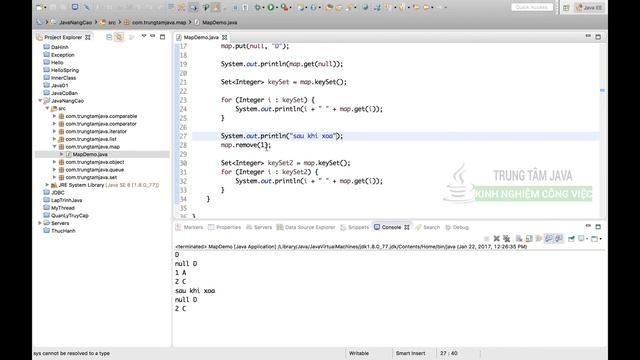Viewport: 640px width, 360px height.
Task: Click the Servers folder icon in Project Explorer
Action: [x=47, y=223]
